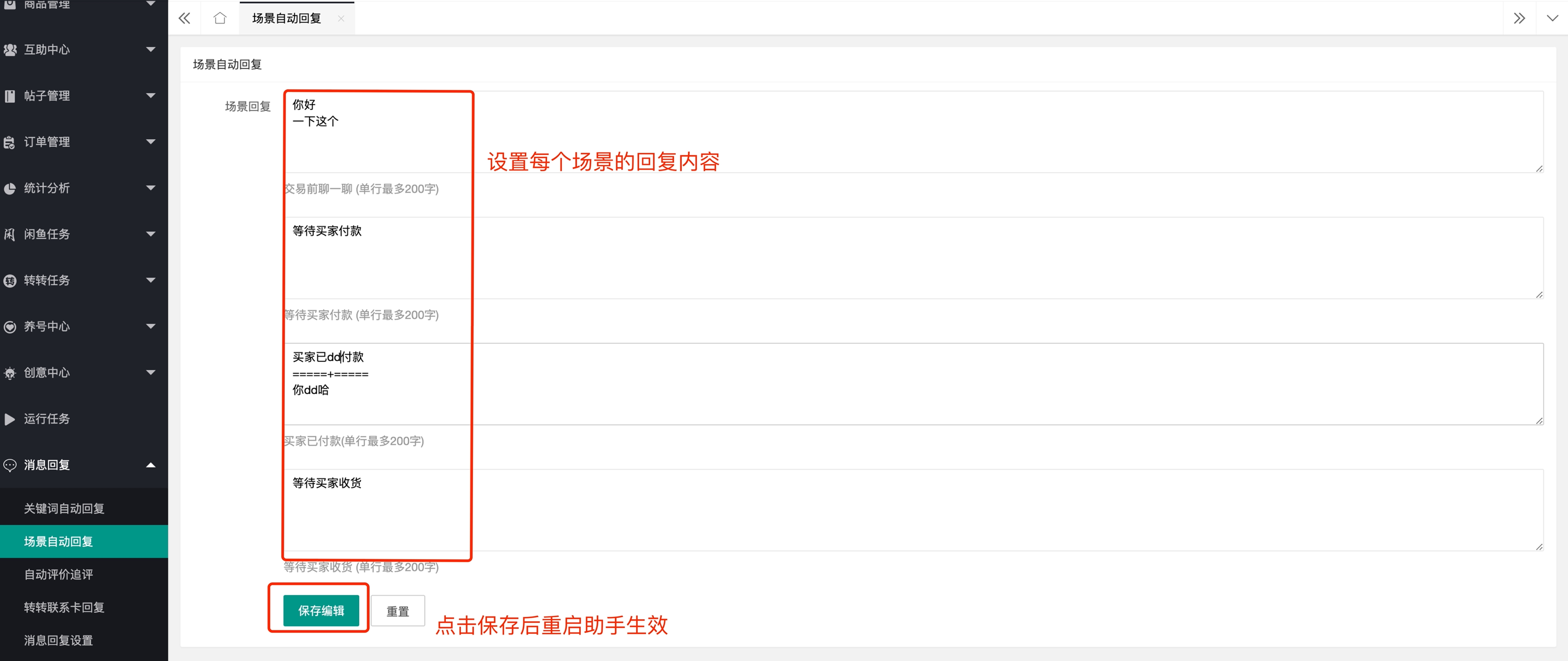
Task: Open the tab options chevron dropdown
Action: (x=1552, y=18)
